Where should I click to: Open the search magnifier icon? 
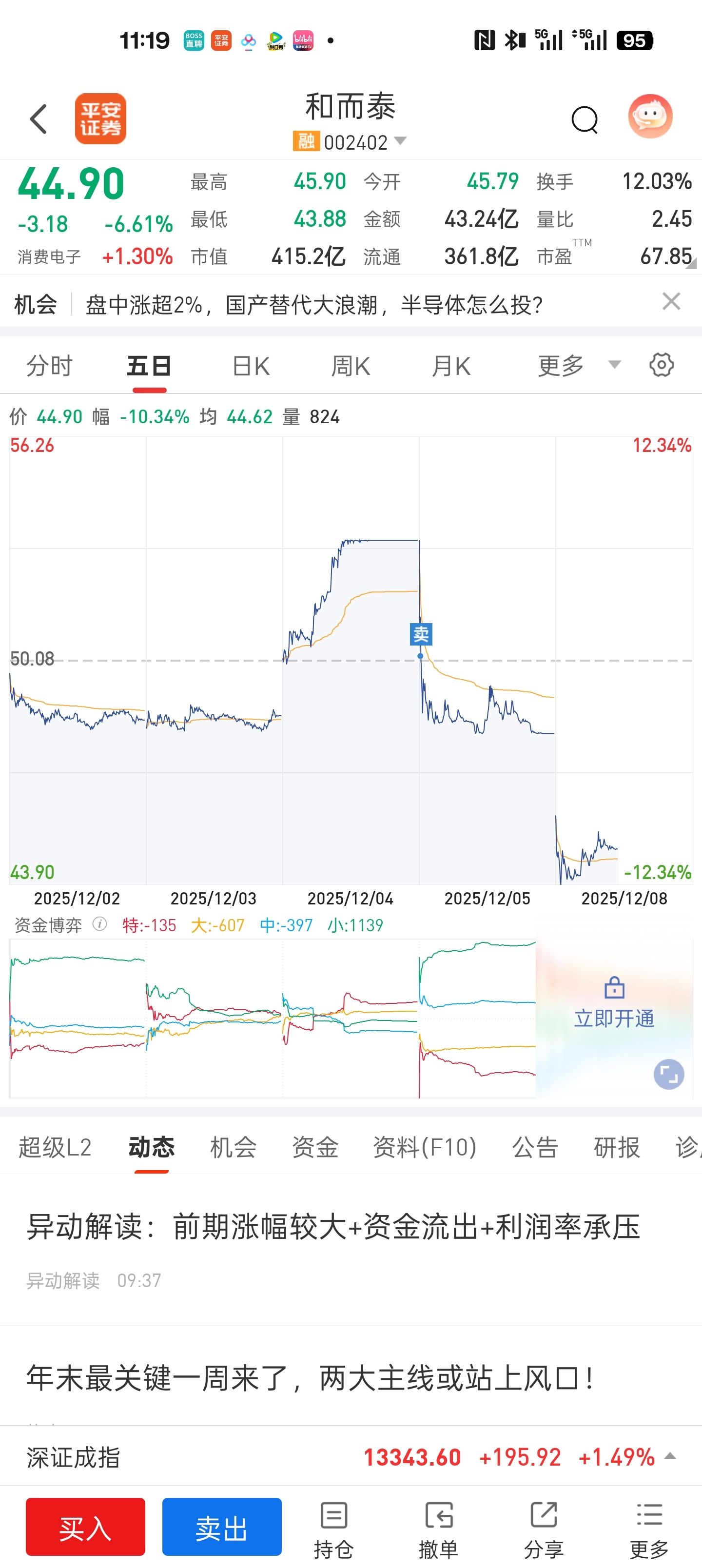[x=585, y=119]
